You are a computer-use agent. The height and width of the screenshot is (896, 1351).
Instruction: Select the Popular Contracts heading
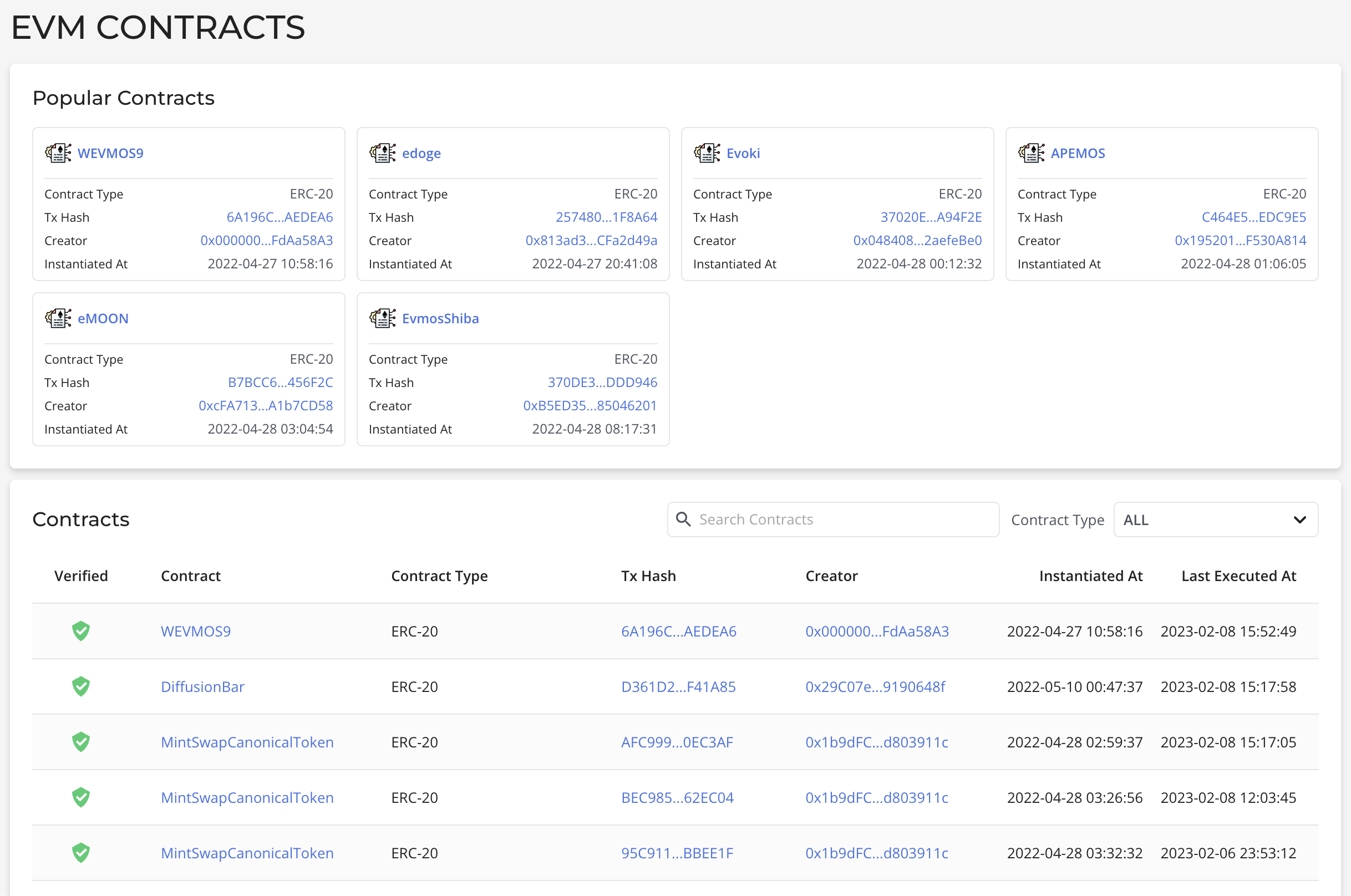(124, 98)
